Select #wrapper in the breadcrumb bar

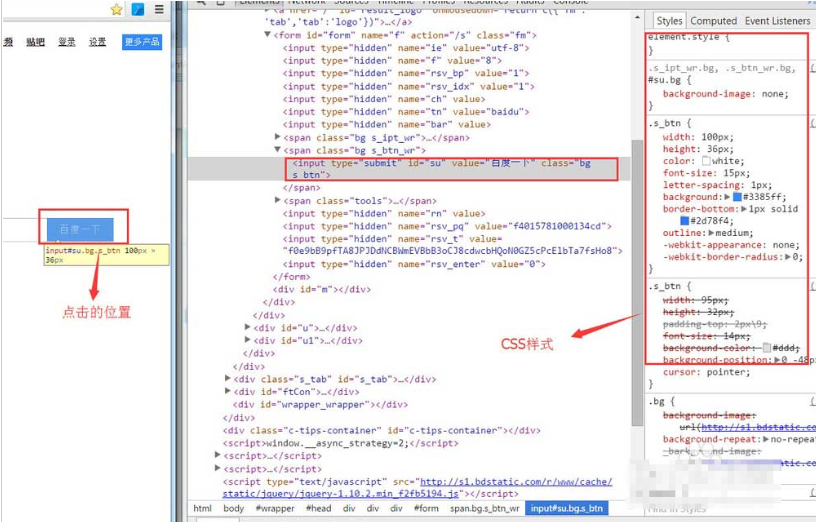[x=275, y=508]
